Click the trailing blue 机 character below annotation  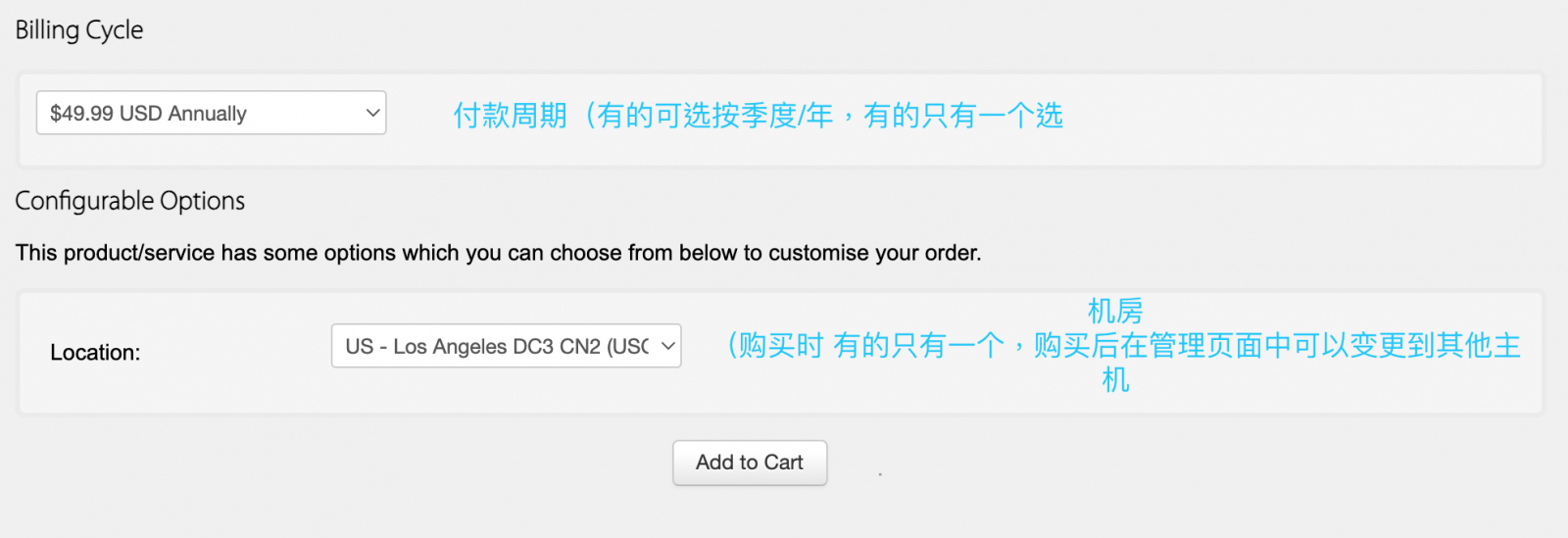[x=1115, y=380]
